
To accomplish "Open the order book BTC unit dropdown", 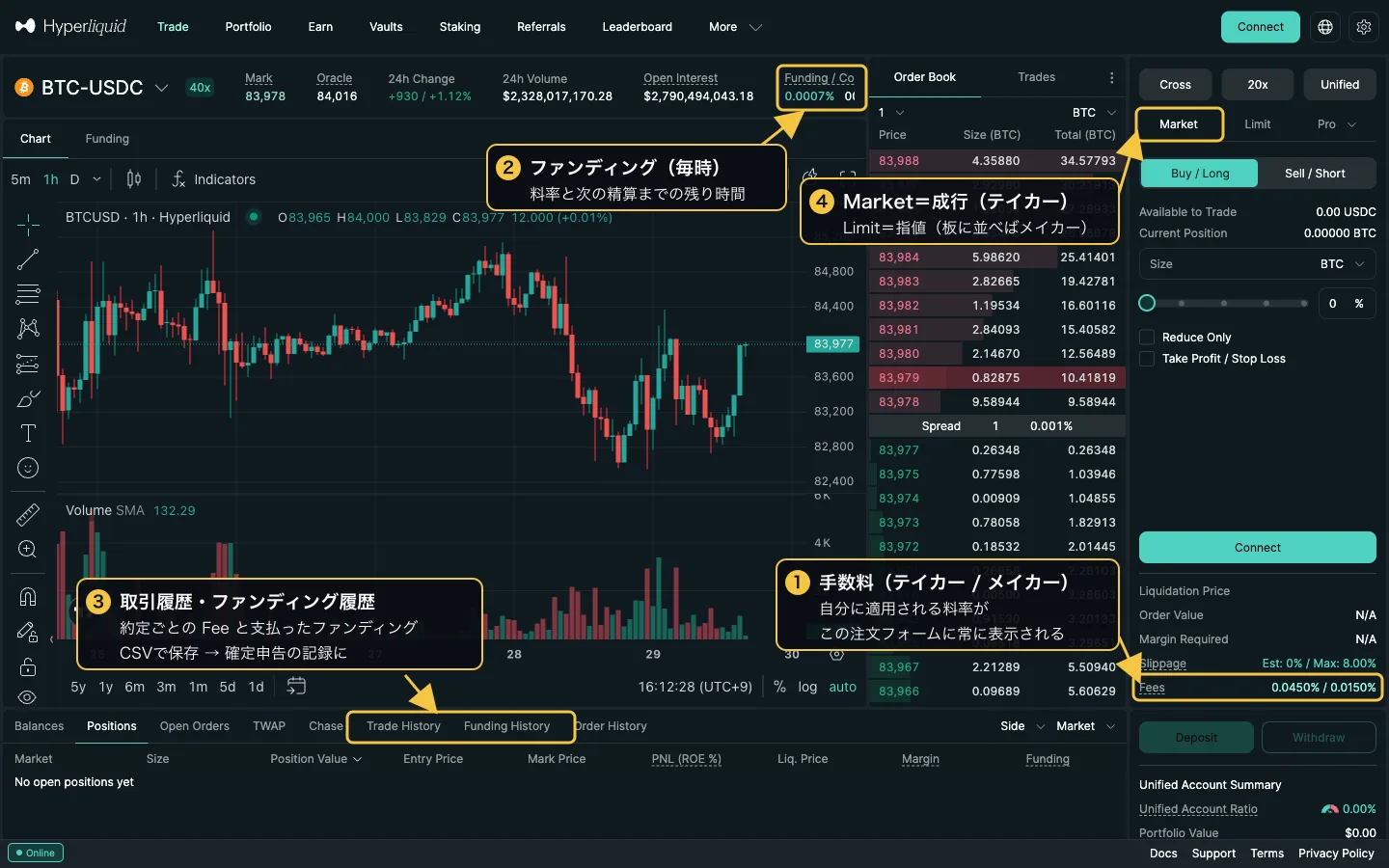I will coord(1094,113).
